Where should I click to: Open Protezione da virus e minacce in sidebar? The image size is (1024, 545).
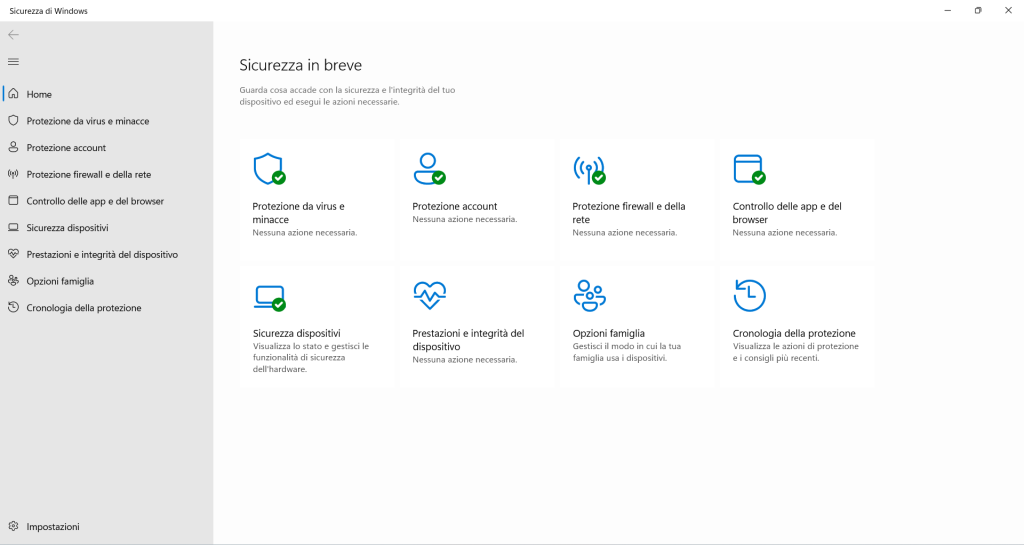[88, 121]
